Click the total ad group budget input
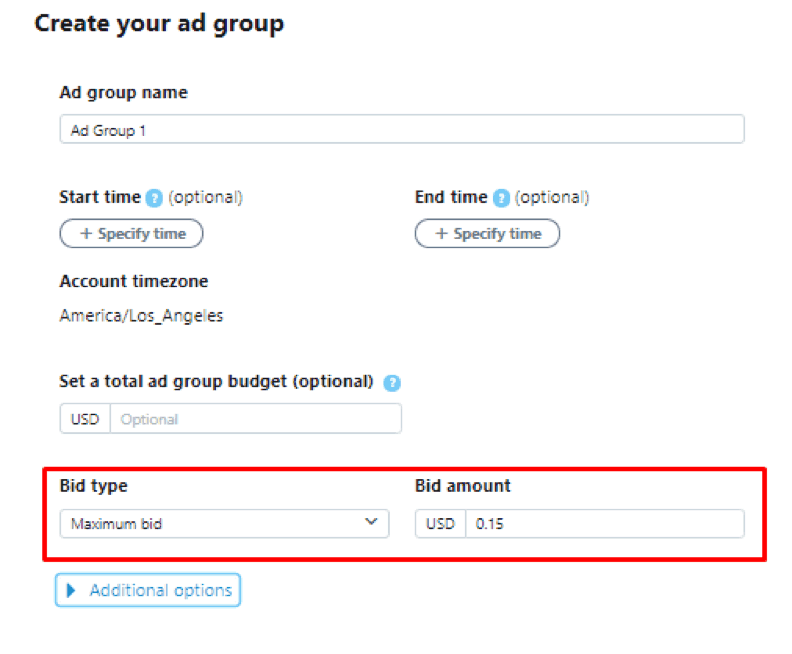Image resolution: width=792 pixels, height=654 pixels. 255,419
